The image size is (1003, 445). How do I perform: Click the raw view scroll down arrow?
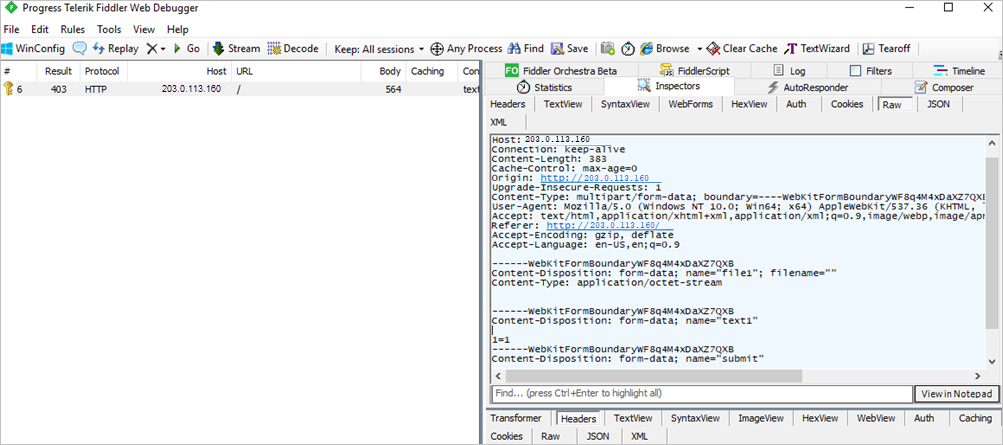point(991,363)
